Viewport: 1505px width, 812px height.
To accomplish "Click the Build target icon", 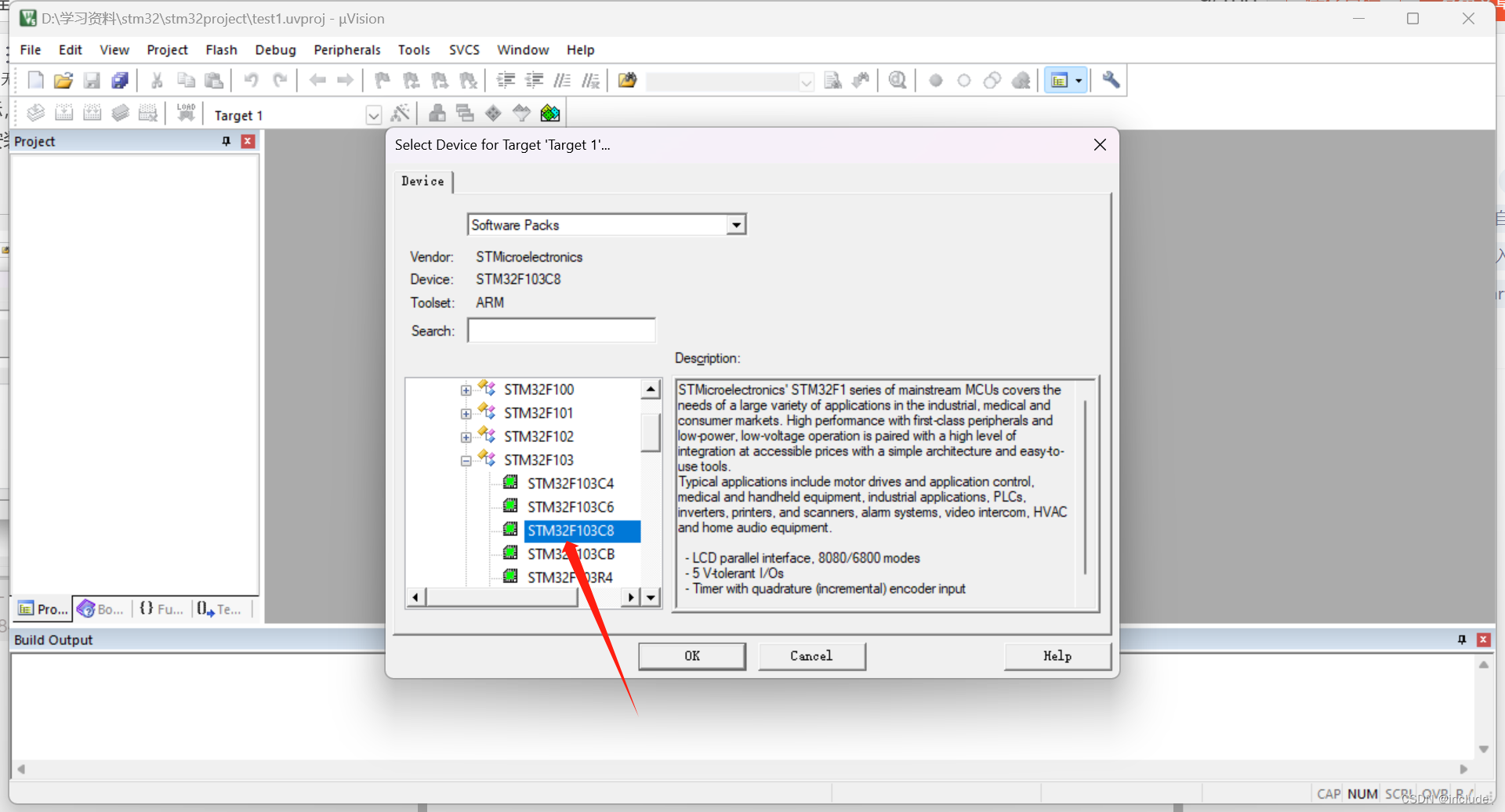I will coord(64,113).
